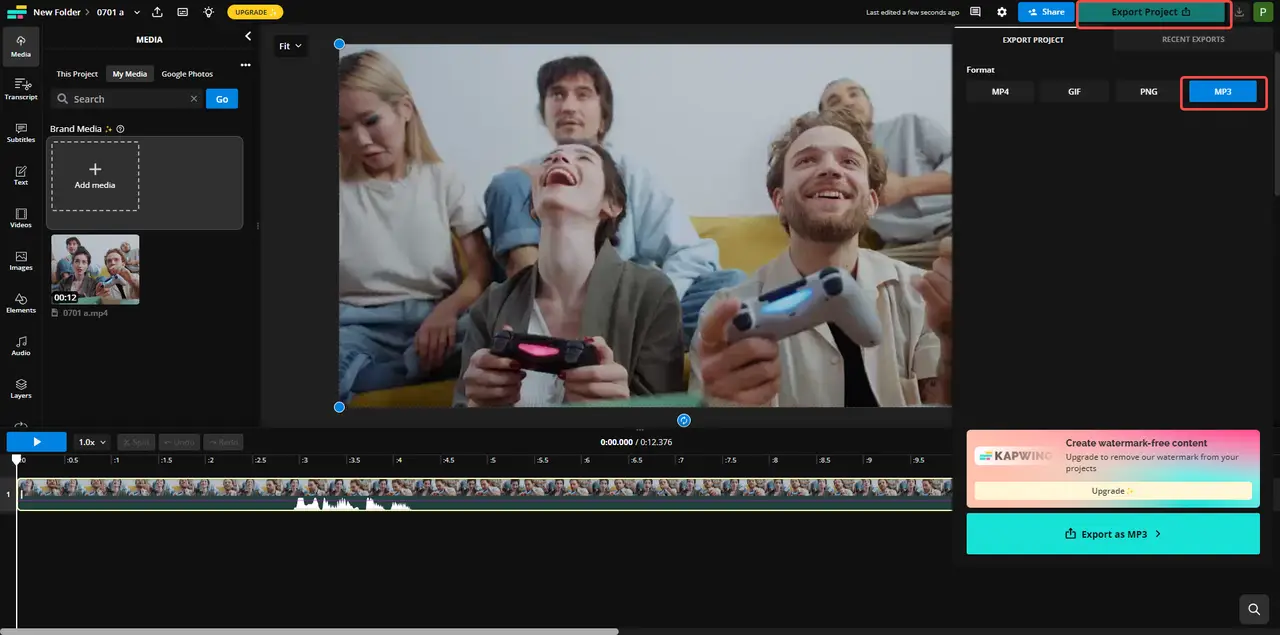
Task: Open the Images sidebar section
Action: [x=21, y=260]
